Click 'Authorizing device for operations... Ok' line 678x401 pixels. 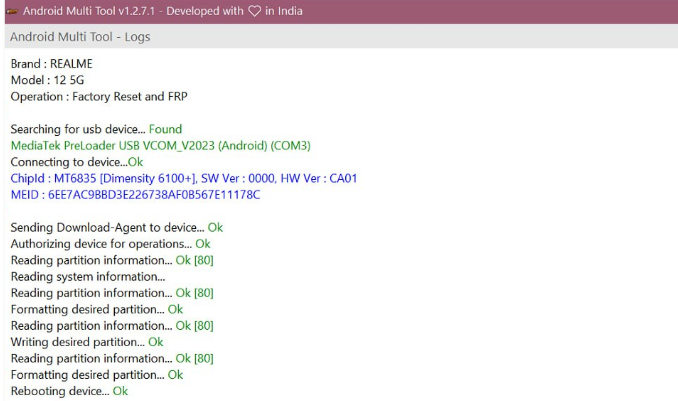(110, 244)
